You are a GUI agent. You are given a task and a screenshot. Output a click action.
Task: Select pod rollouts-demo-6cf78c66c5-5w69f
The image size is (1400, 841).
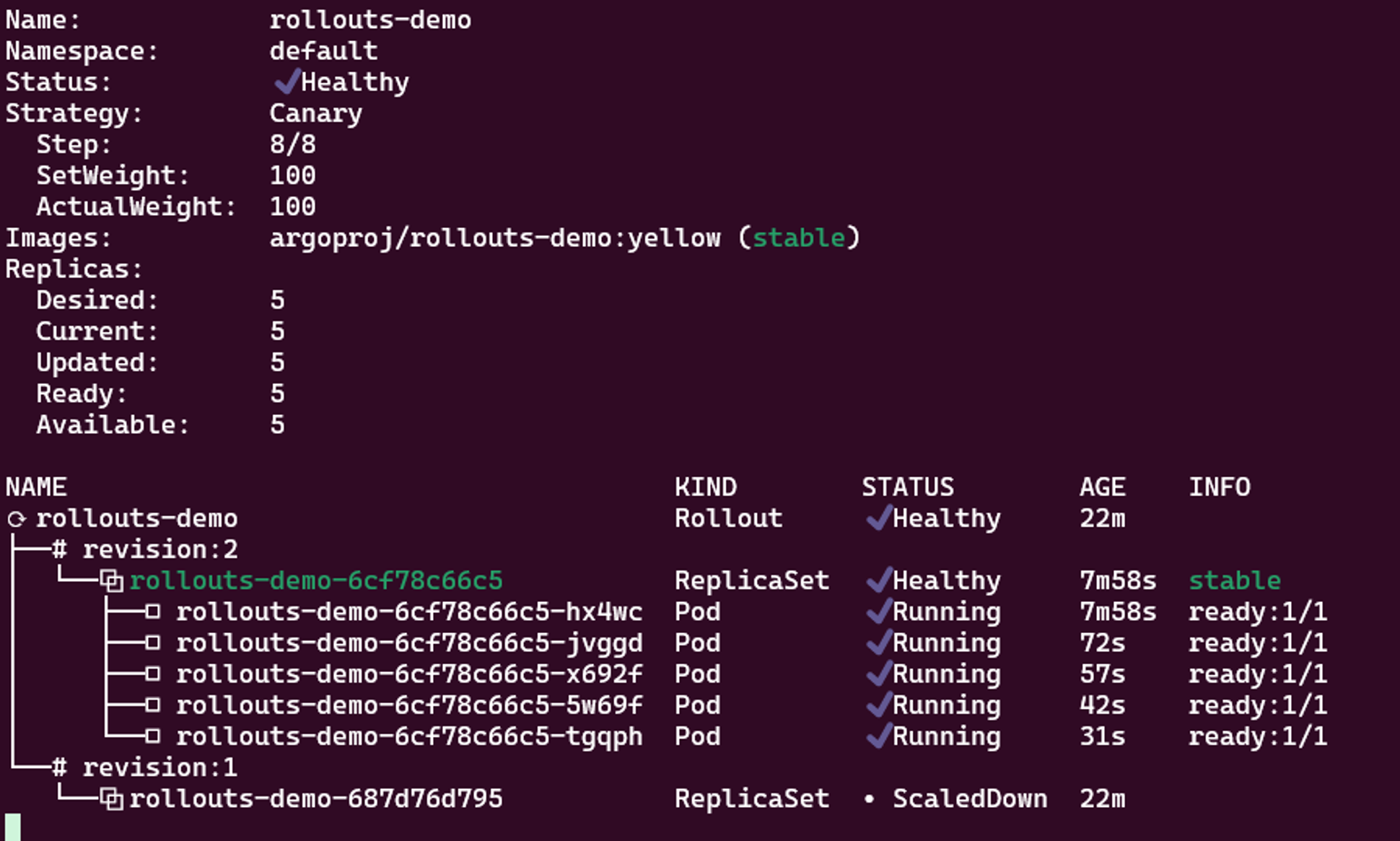coord(409,705)
